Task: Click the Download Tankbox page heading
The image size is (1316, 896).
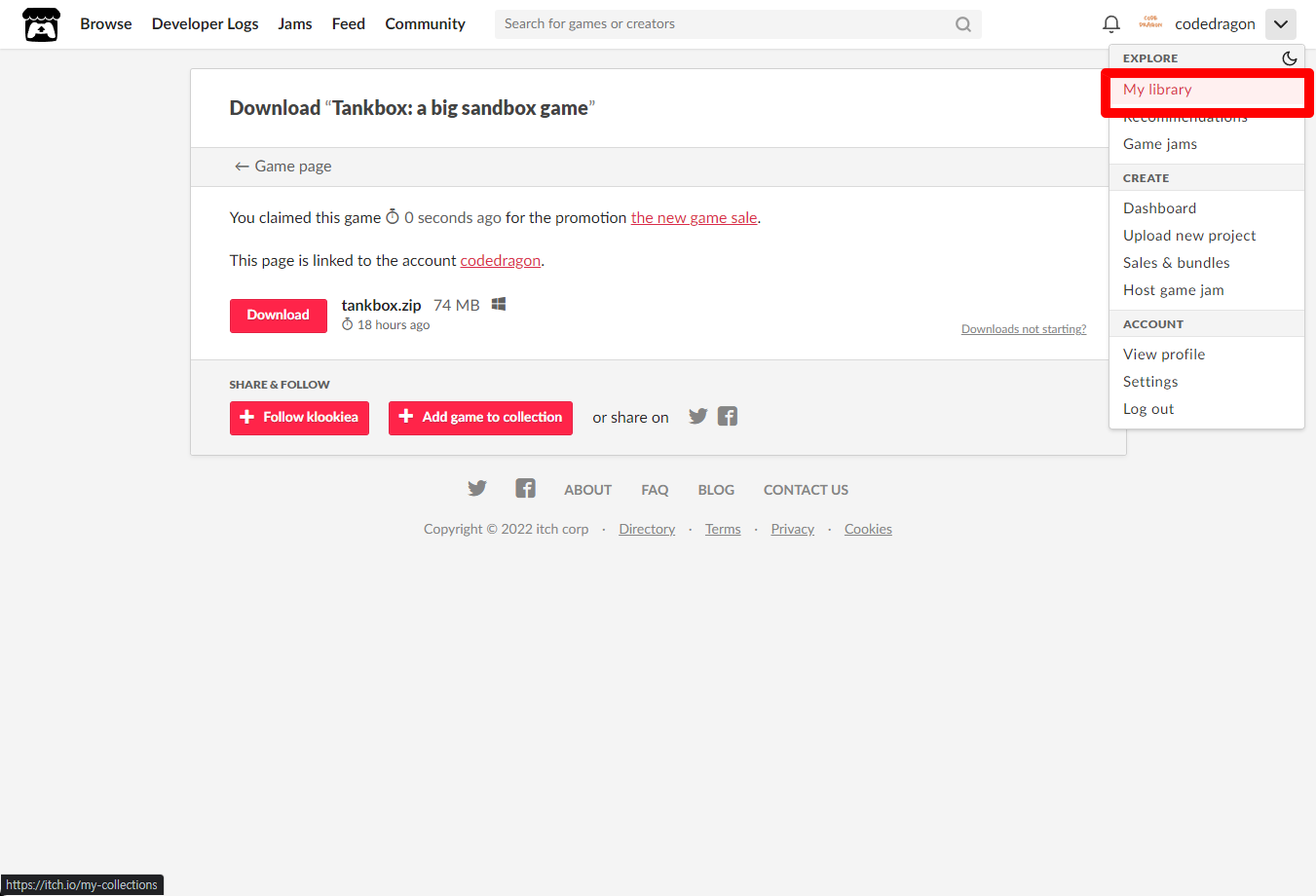Action: pos(412,108)
